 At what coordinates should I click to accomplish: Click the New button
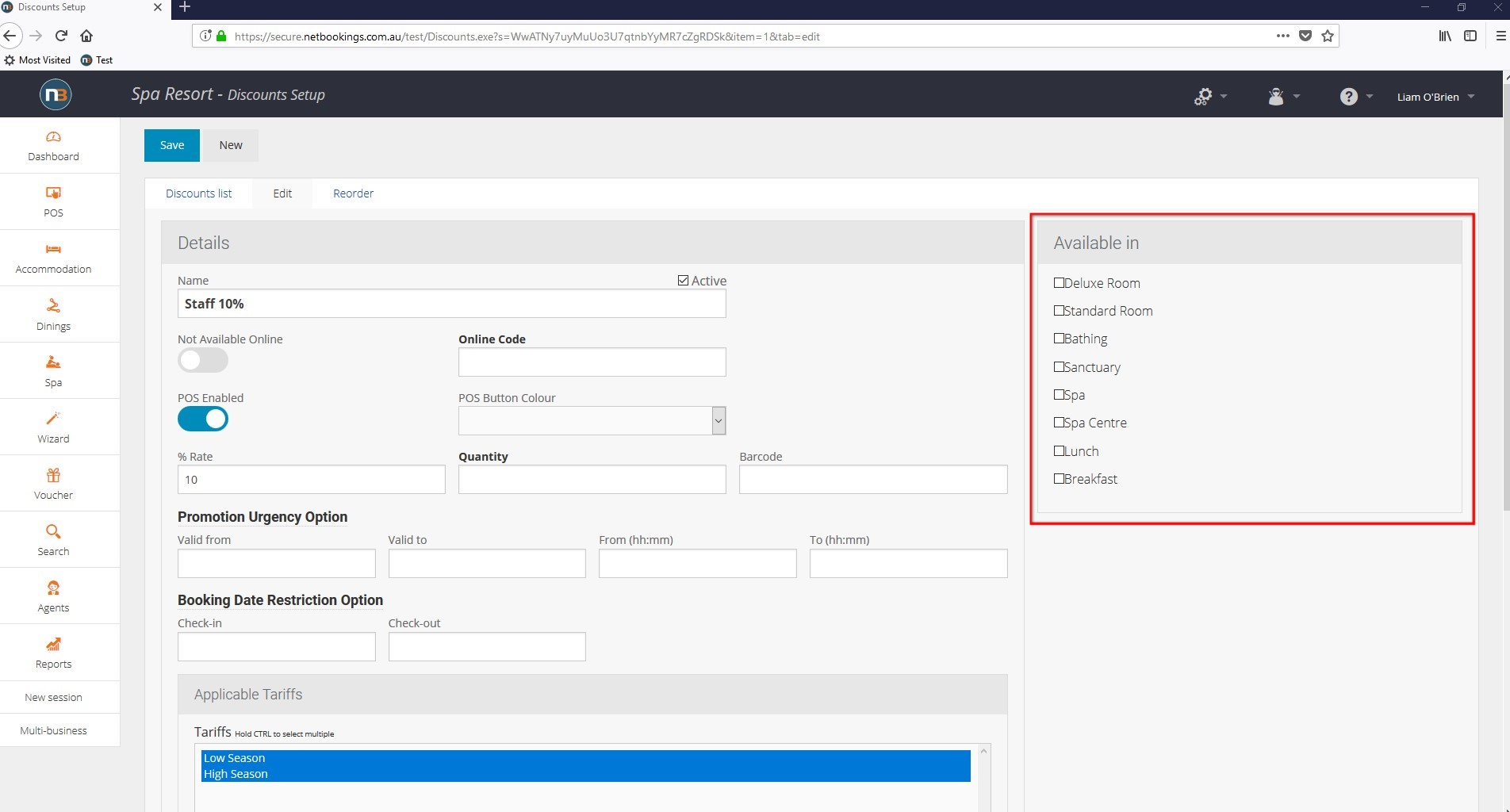pos(231,145)
